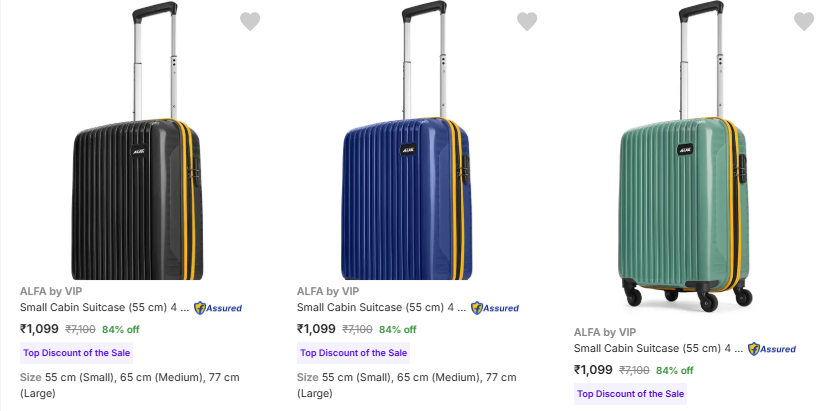Click ₹1,099 price on the black suitcase
This screenshot has width=828, height=411.
38,329
